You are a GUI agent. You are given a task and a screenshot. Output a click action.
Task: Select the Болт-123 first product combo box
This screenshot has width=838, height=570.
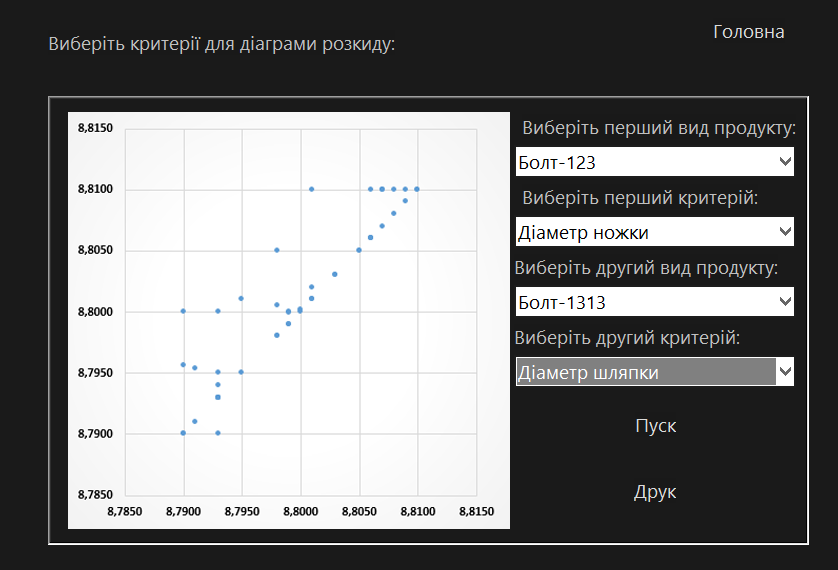[655, 161]
